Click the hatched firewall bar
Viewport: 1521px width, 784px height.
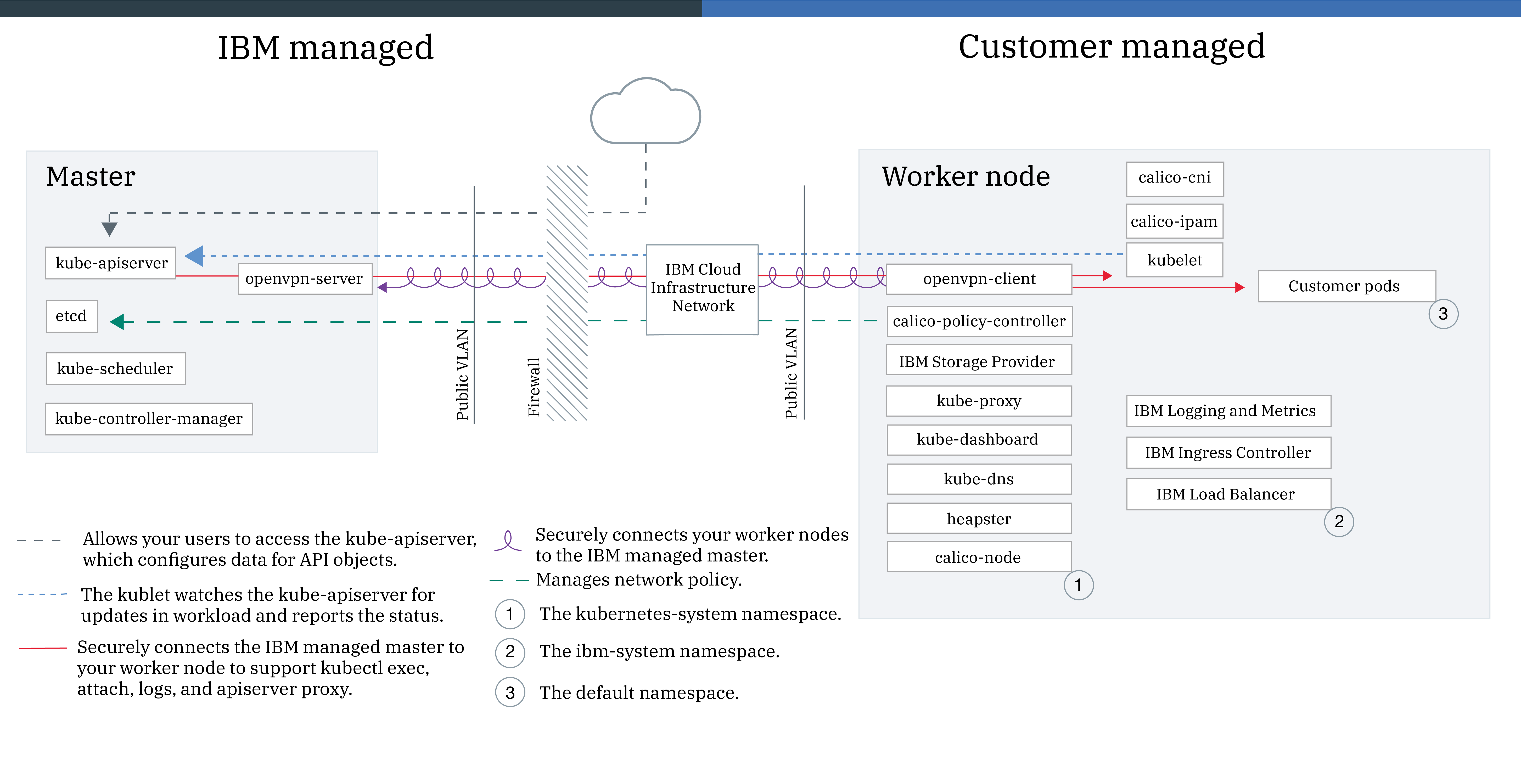[567, 293]
